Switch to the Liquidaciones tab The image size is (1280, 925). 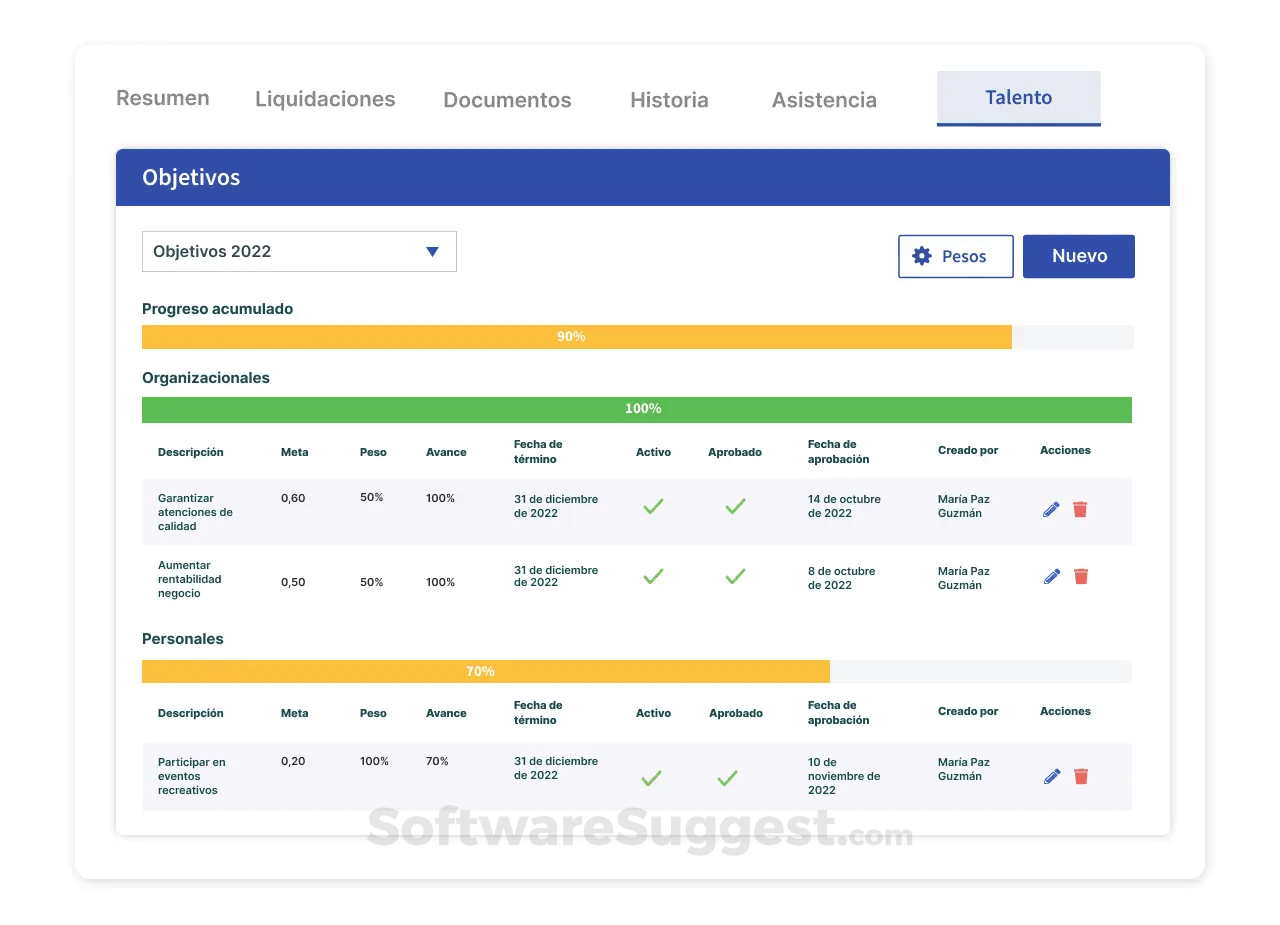pos(325,99)
